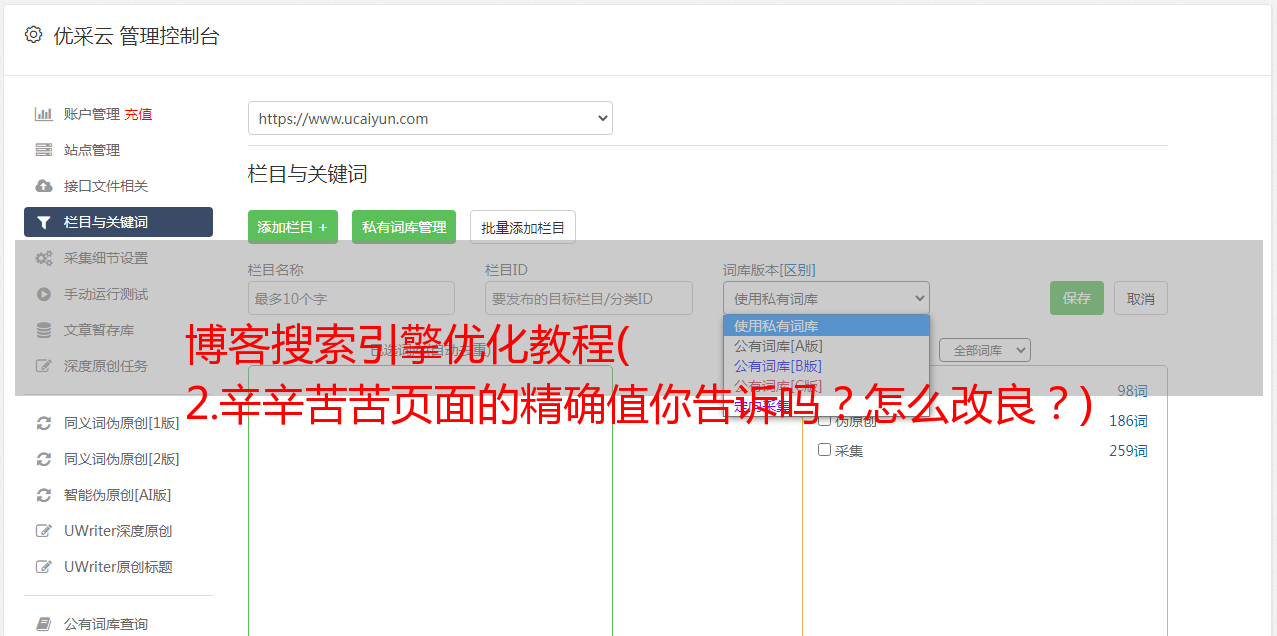
Task: Select the active 栏目与关键词 menu item
Action: tap(118, 222)
